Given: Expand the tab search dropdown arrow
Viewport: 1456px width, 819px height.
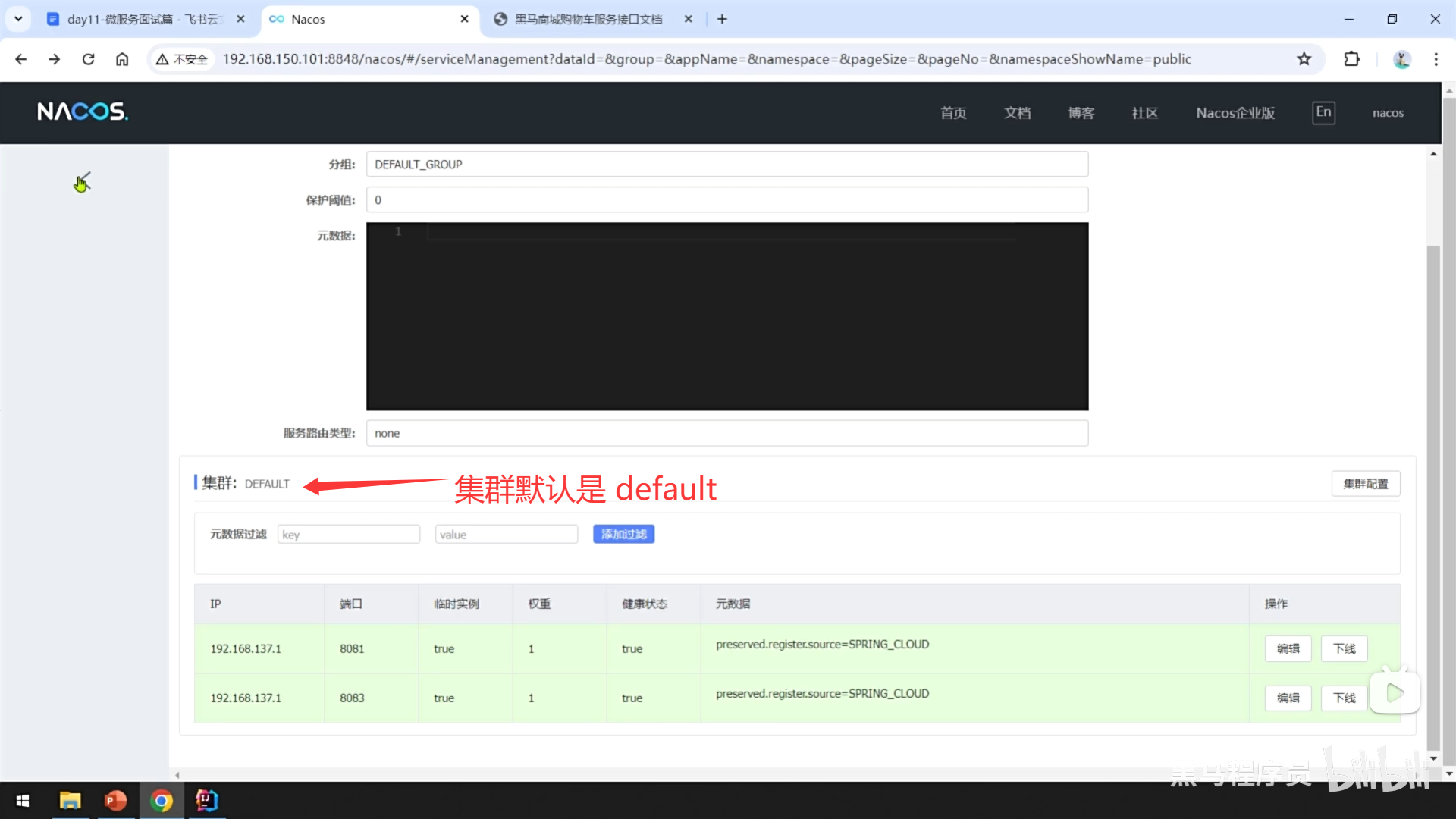Looking at the screenshot, I should pyautogui.click(x=18, y=19).
